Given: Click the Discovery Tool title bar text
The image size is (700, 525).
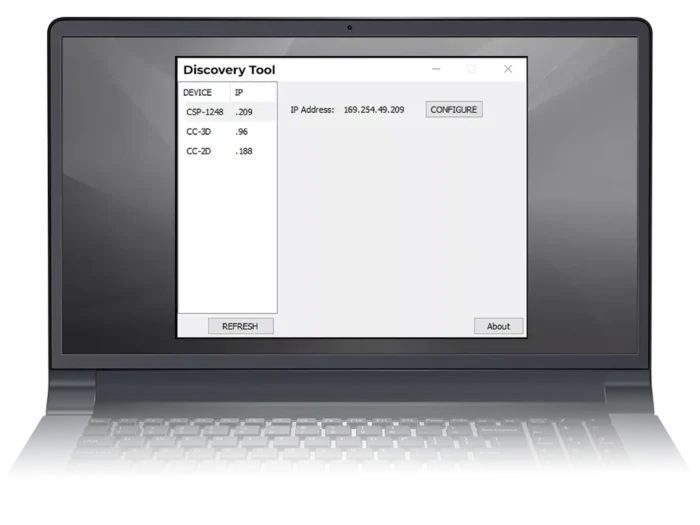Looking at the screenshot, I should point(229,70).
